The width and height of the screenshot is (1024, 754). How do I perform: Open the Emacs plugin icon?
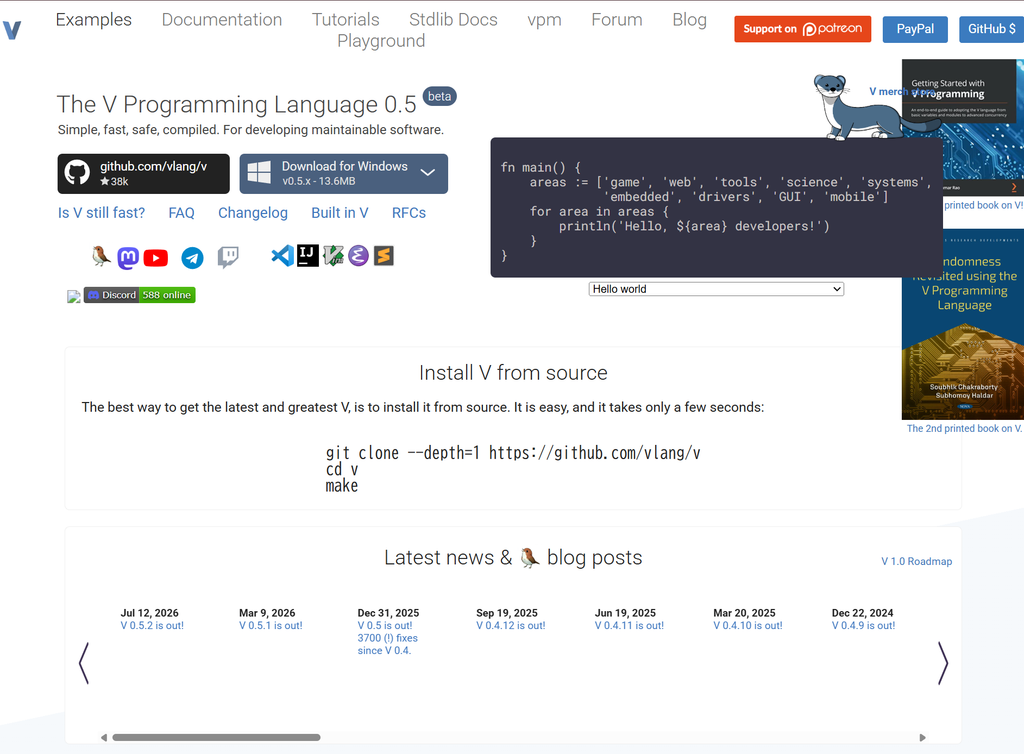(358, 256)
